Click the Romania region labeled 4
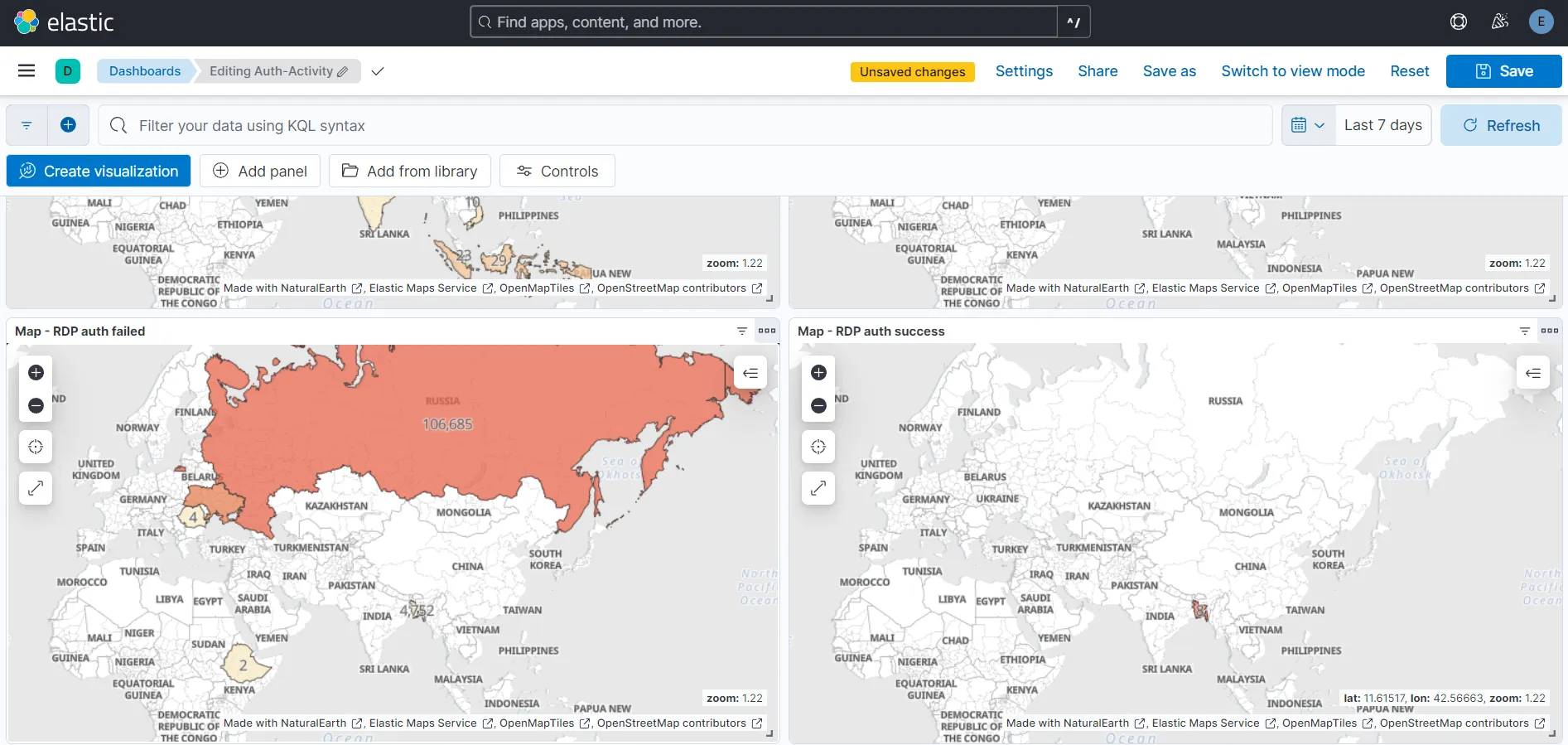The image size is (1568, 745). (193, 517)
